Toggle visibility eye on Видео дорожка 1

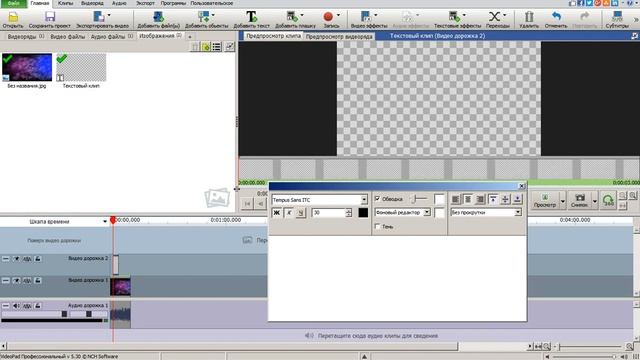[16, 280]
